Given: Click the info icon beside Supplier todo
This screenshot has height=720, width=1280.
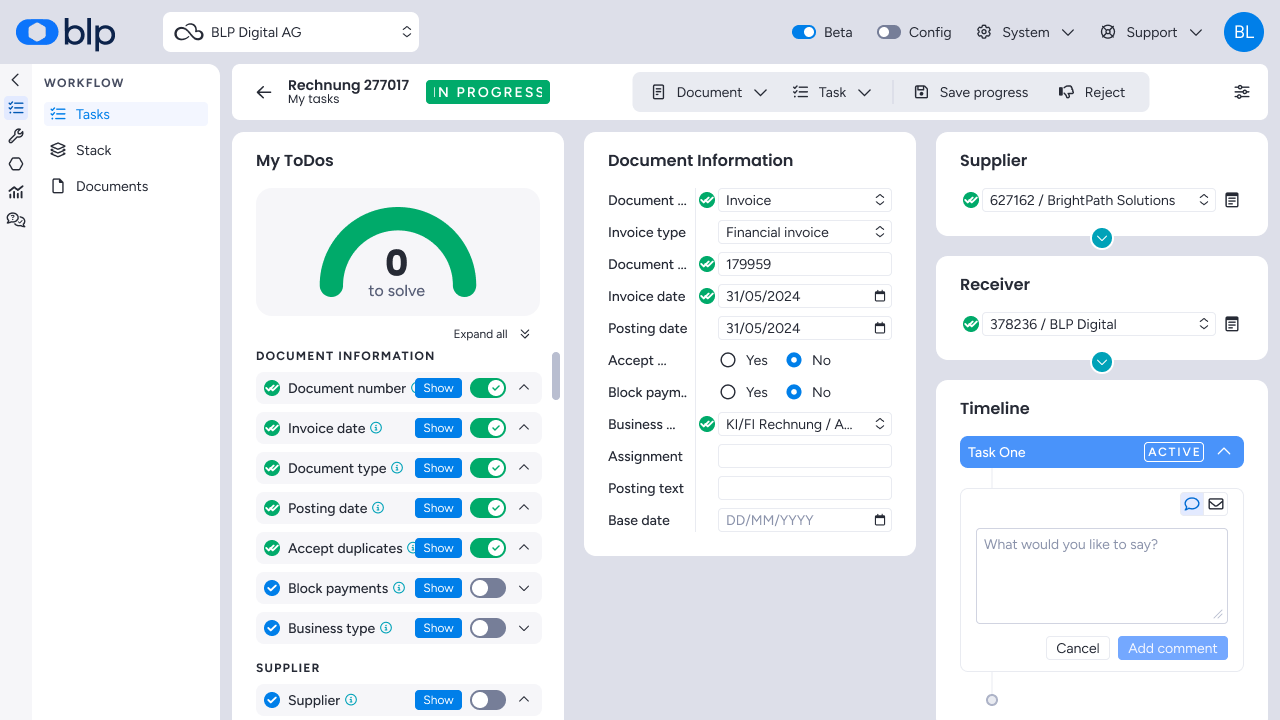Looking at the screenshot, I should pos(351,700).
